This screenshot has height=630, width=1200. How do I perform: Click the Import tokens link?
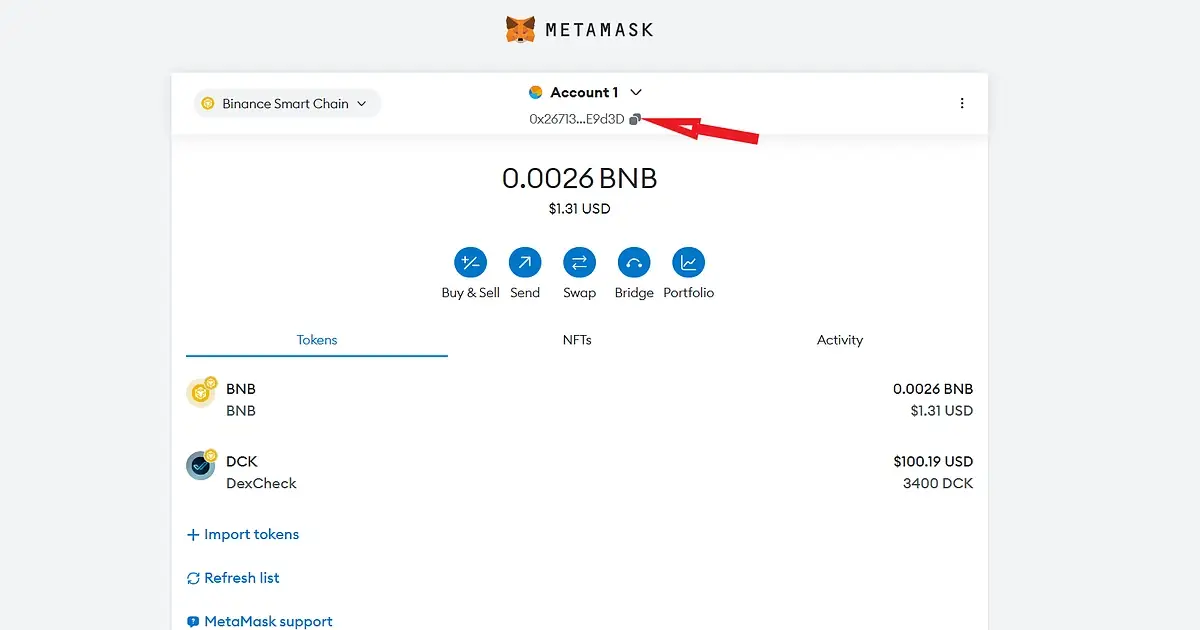[243, 534]
